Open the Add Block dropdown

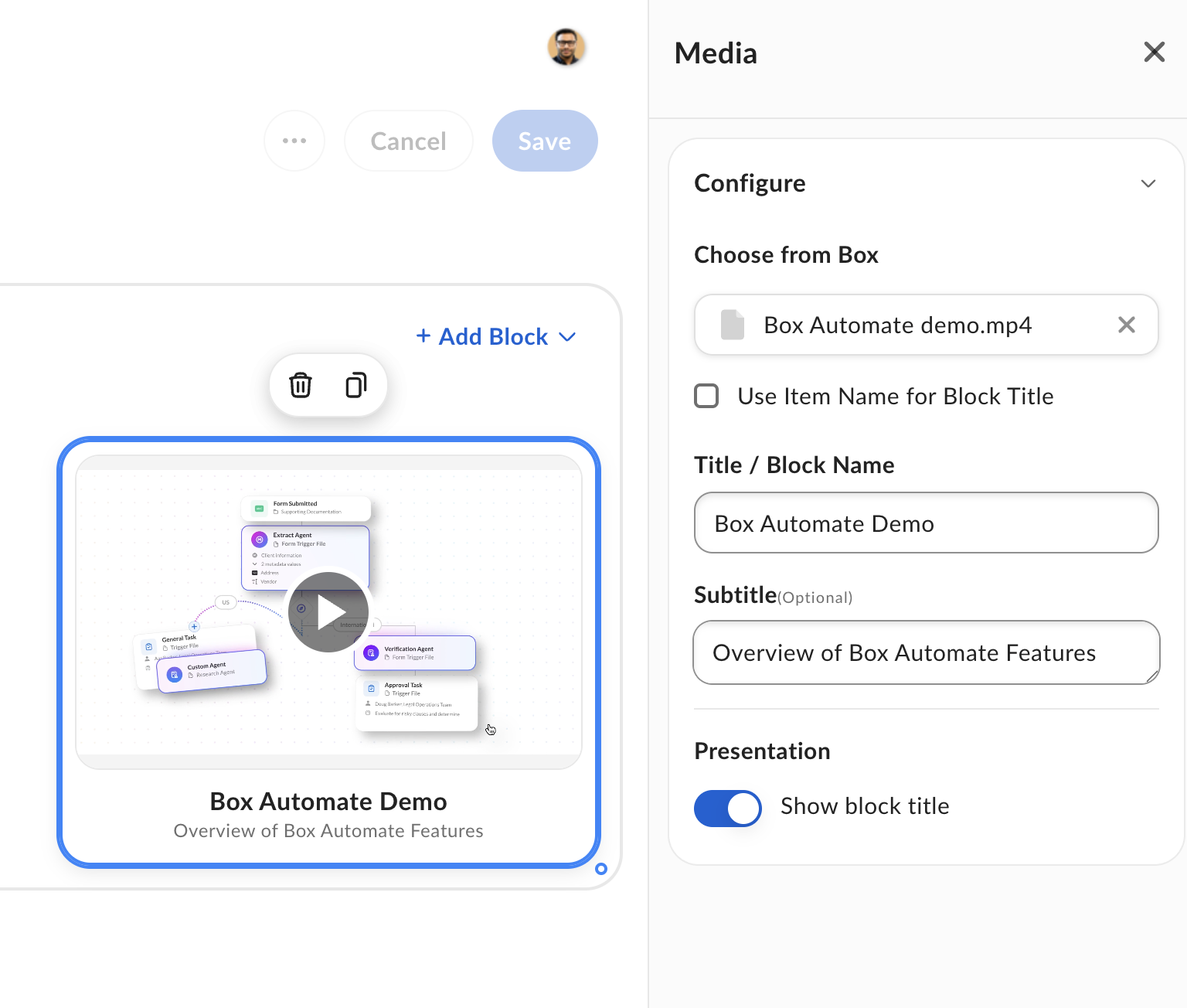pos(496,336)
